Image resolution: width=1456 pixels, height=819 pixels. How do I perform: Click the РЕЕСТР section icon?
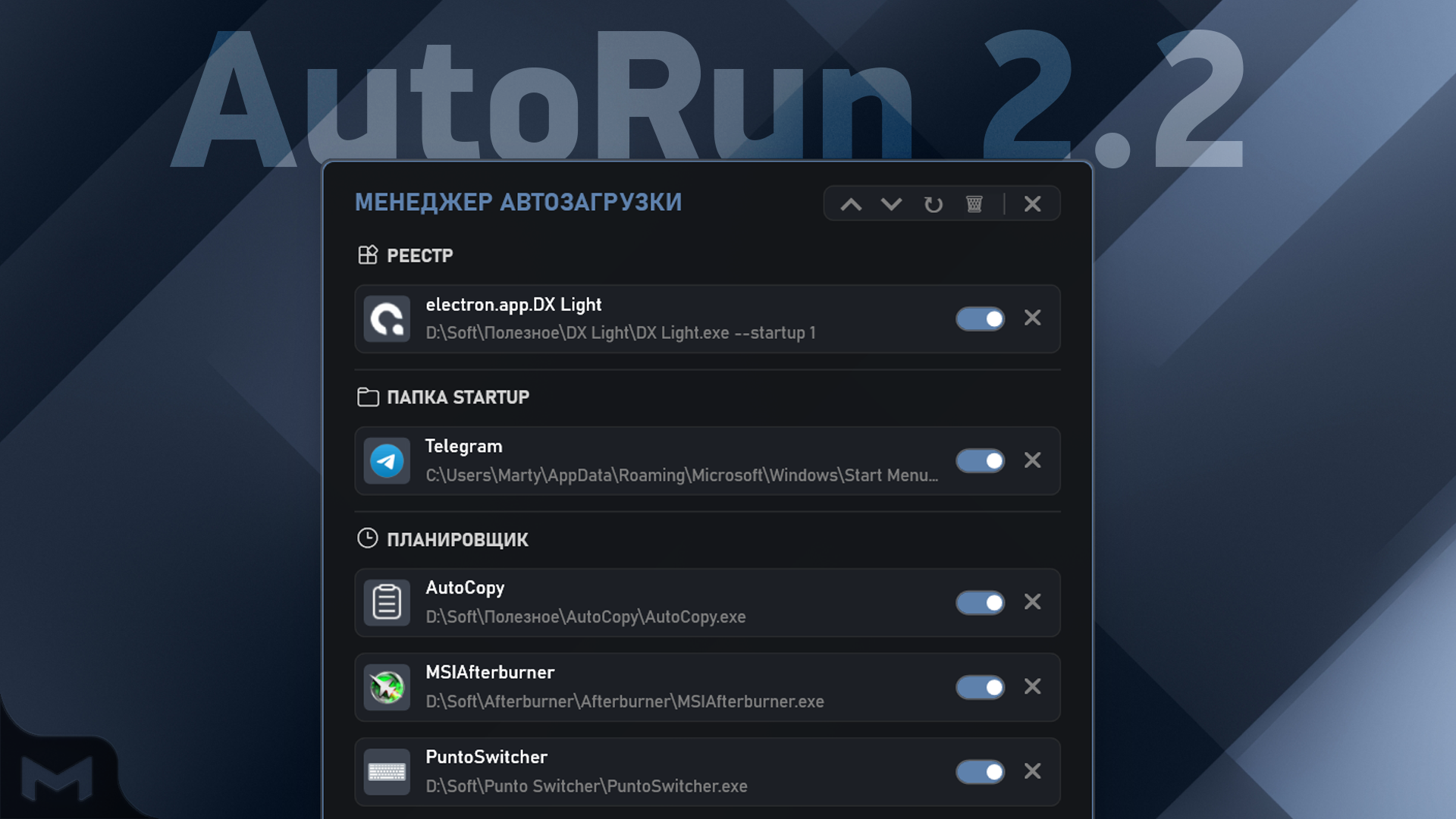(x=368, y=255)
